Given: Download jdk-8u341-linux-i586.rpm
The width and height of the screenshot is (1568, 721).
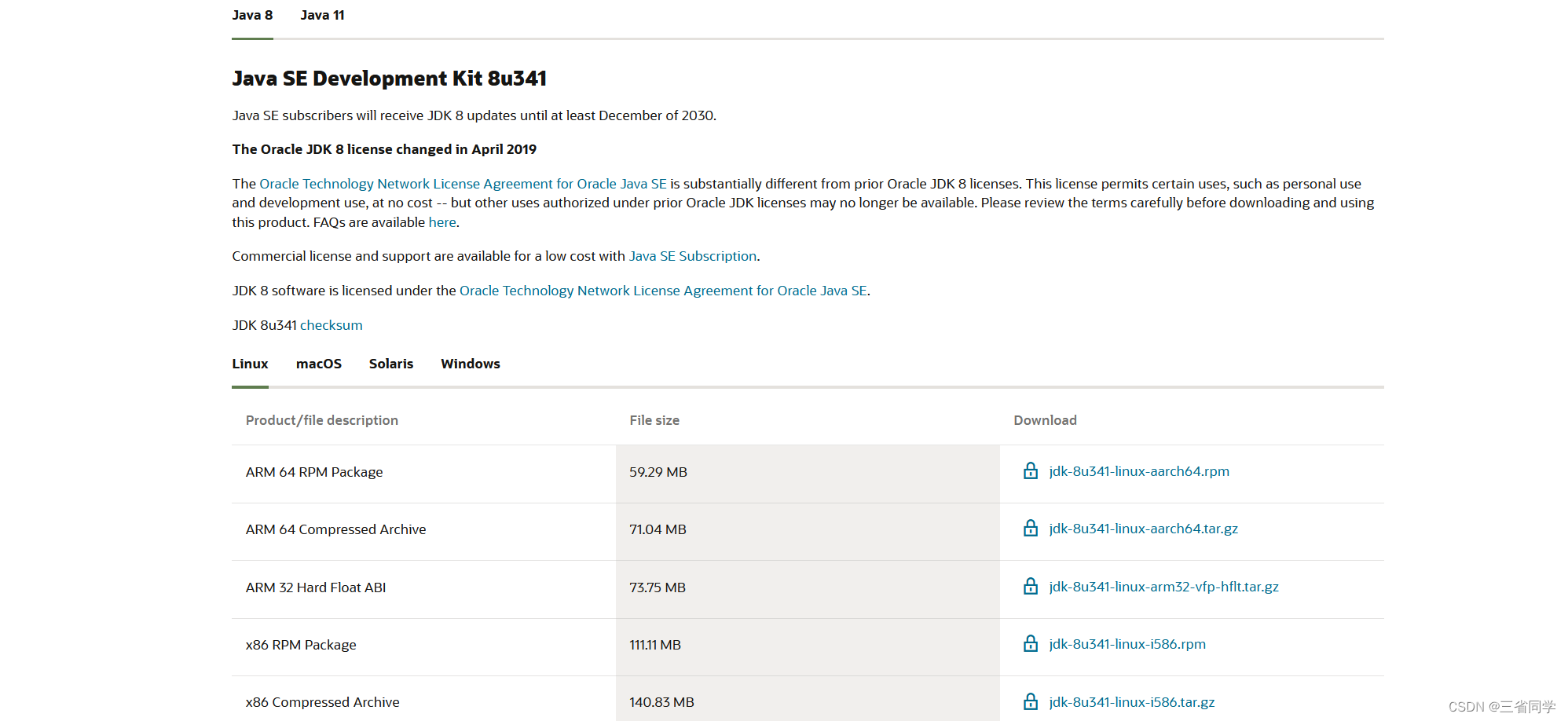Looking at the screenshot, I should [x=1127, y=644].
